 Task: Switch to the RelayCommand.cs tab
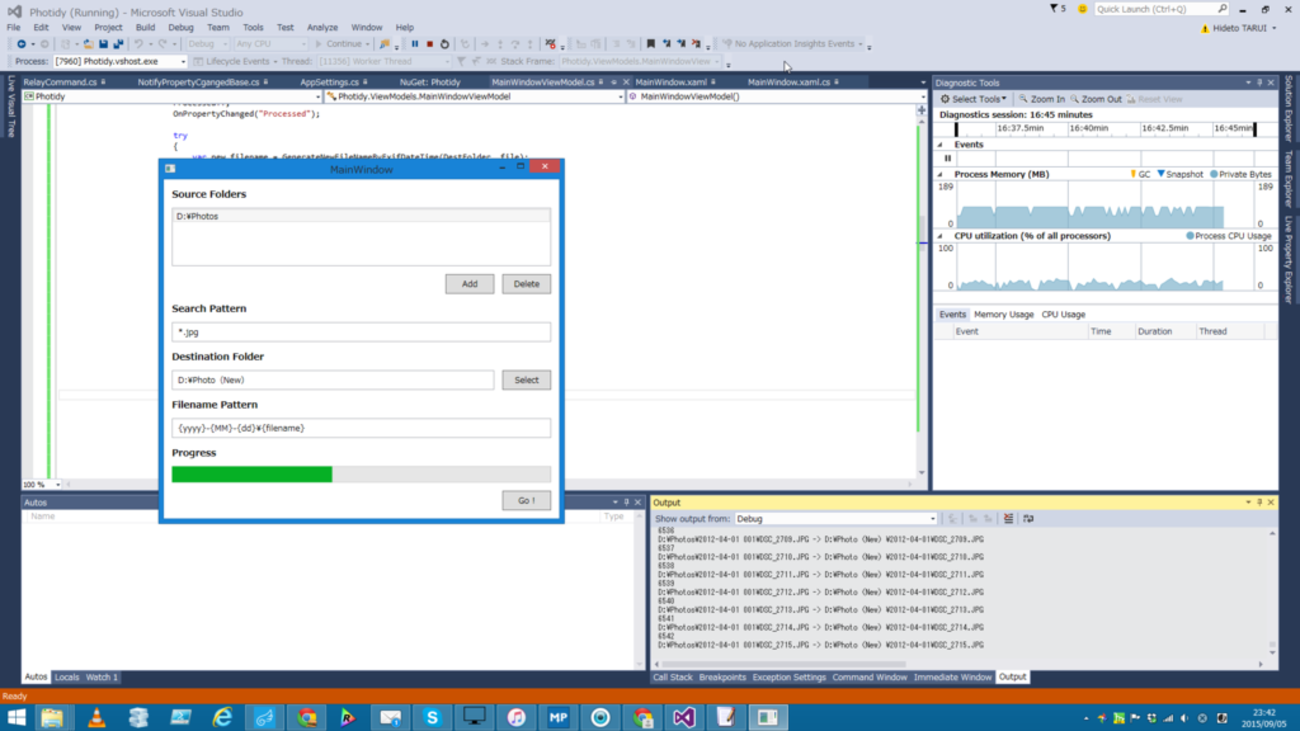point(60,82)
